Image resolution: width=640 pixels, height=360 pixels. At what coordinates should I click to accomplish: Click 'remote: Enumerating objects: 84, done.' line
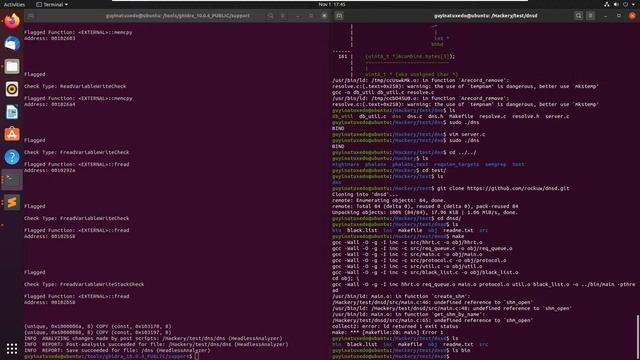point(389,200)
